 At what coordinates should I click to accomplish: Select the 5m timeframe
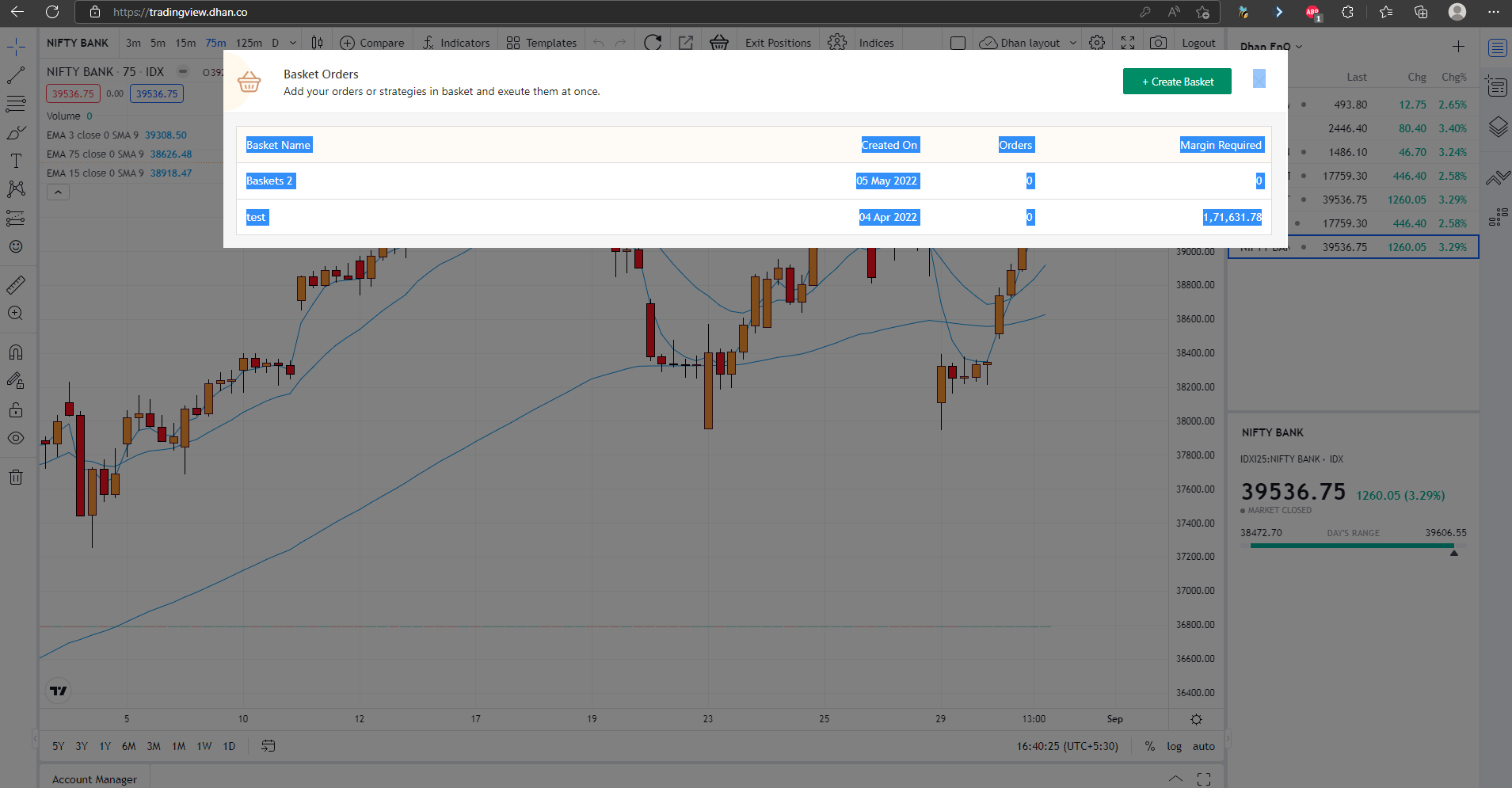158,43
